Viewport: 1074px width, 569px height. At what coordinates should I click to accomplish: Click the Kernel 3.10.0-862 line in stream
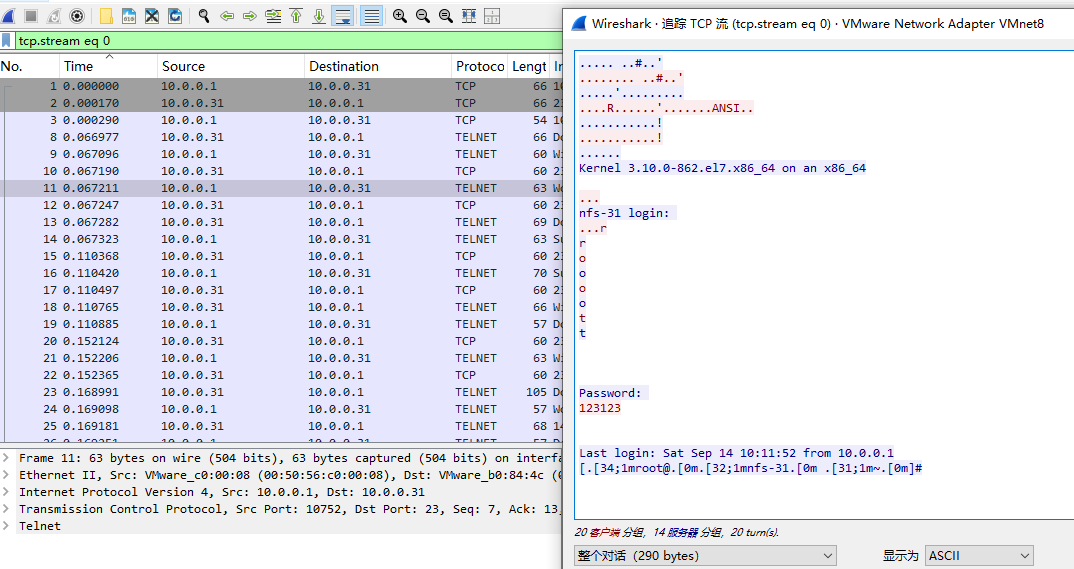point(723,168)
